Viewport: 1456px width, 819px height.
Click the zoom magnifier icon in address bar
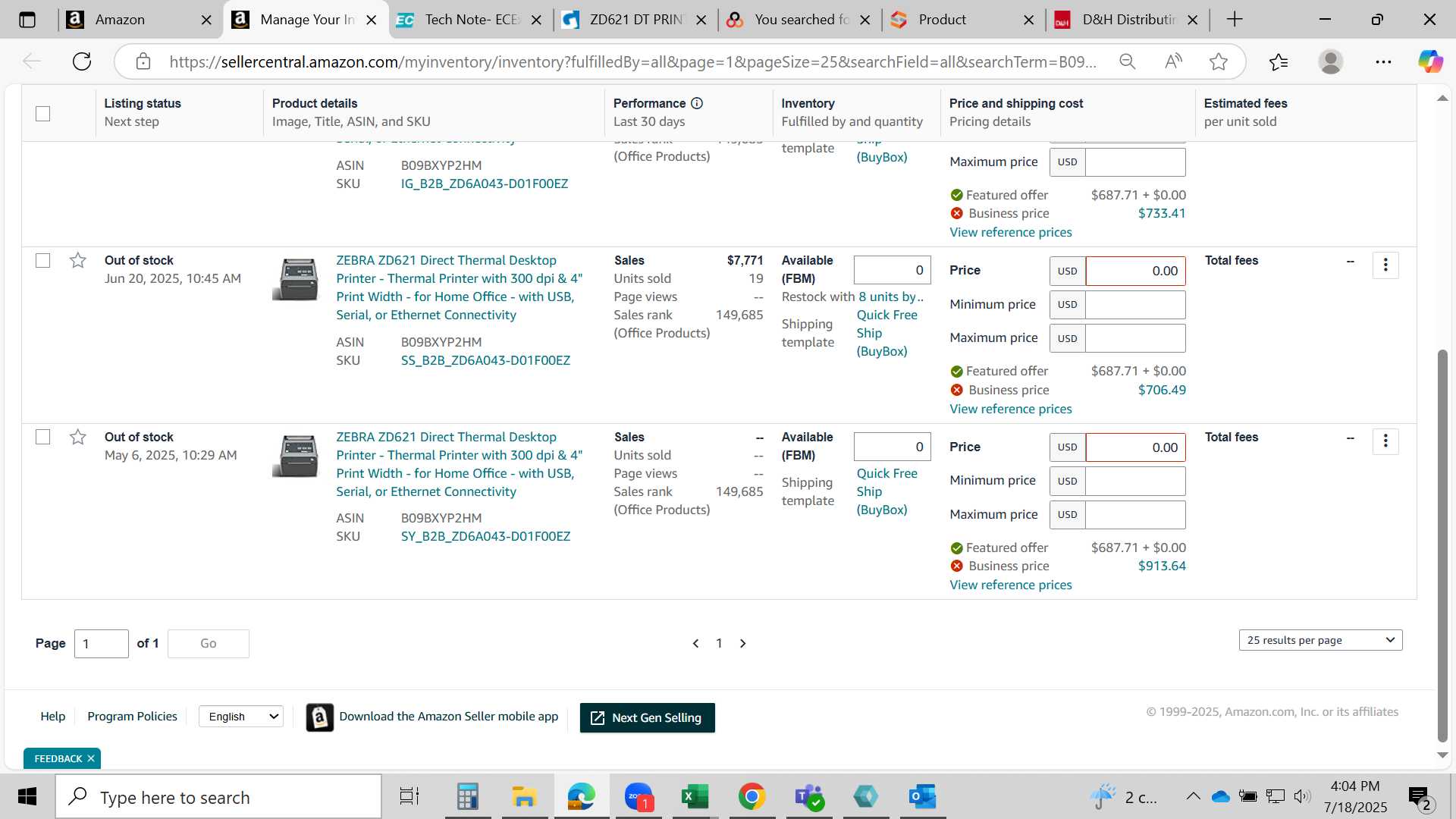tap(1128, 61)
